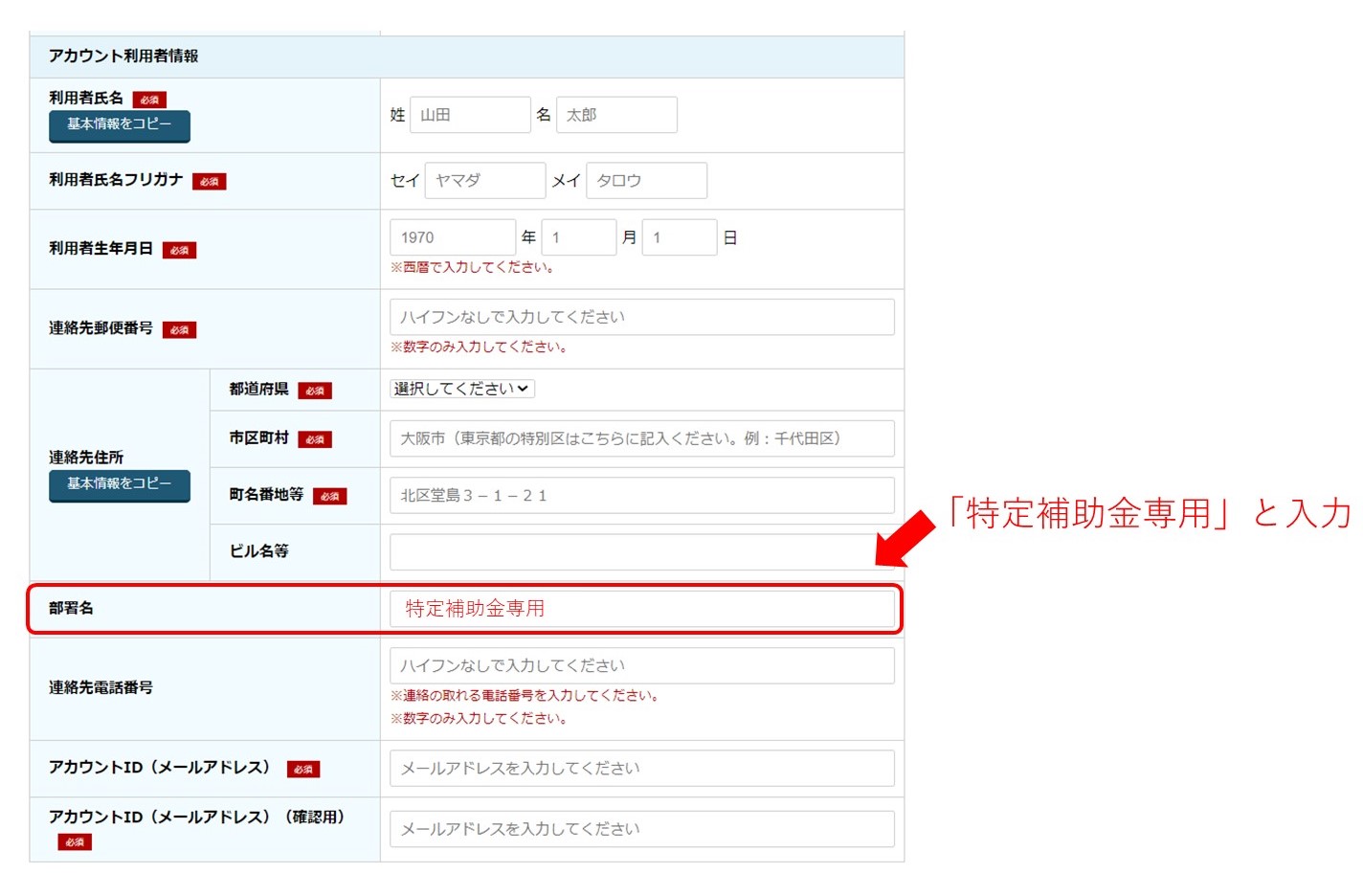Click the birth year field showing 1970
The width and height of the screenshot is (1363, 896).
tap(452, 237)
